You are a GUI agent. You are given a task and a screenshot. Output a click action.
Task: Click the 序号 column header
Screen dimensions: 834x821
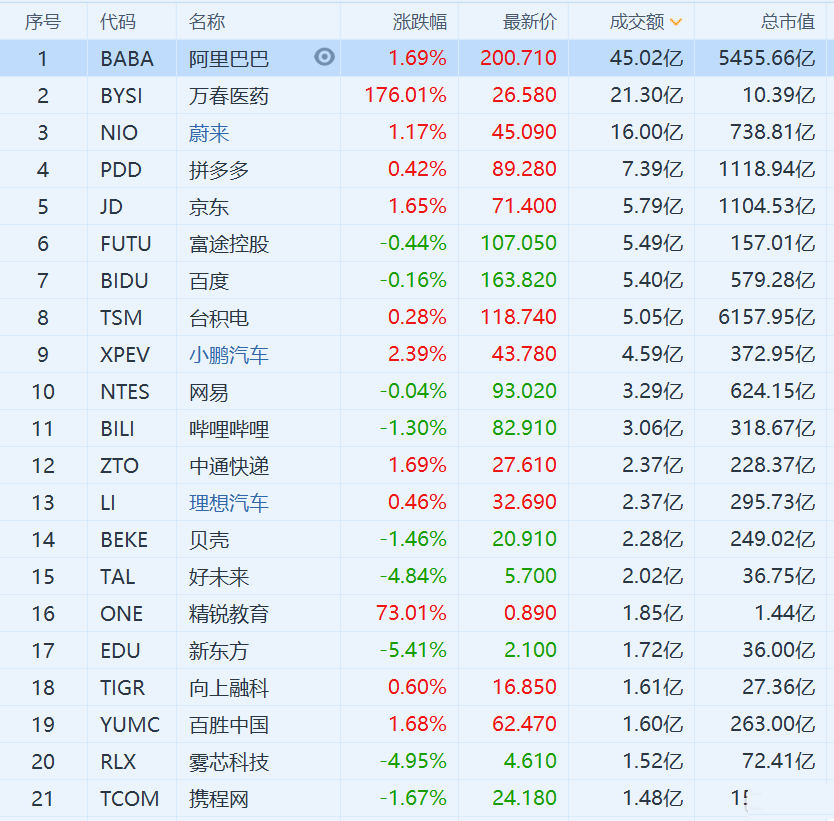tap(43, 22)
